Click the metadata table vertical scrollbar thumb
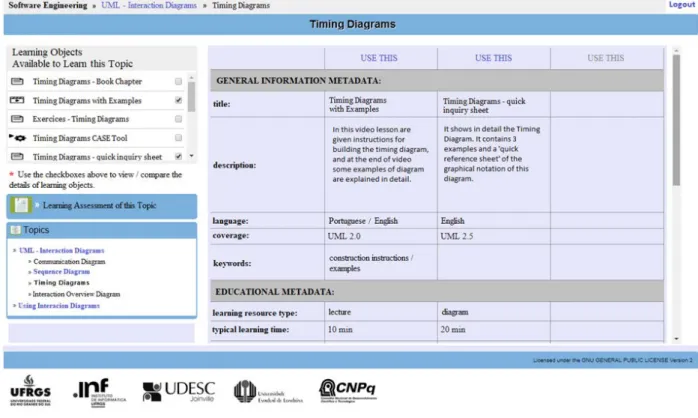The height and width of the screenshot is (418, 698). point(676,120)
